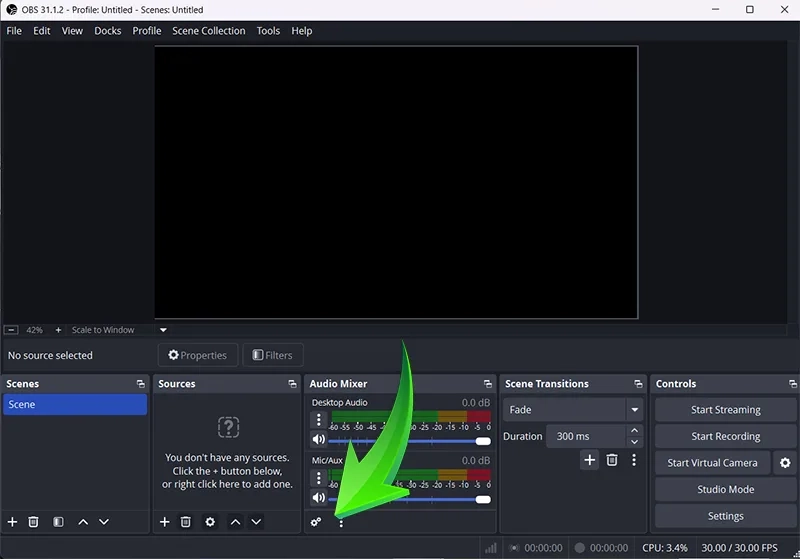Open scene filters icon in Scenes panel
This screenshot has width=800, height=559.
(58, 522)
